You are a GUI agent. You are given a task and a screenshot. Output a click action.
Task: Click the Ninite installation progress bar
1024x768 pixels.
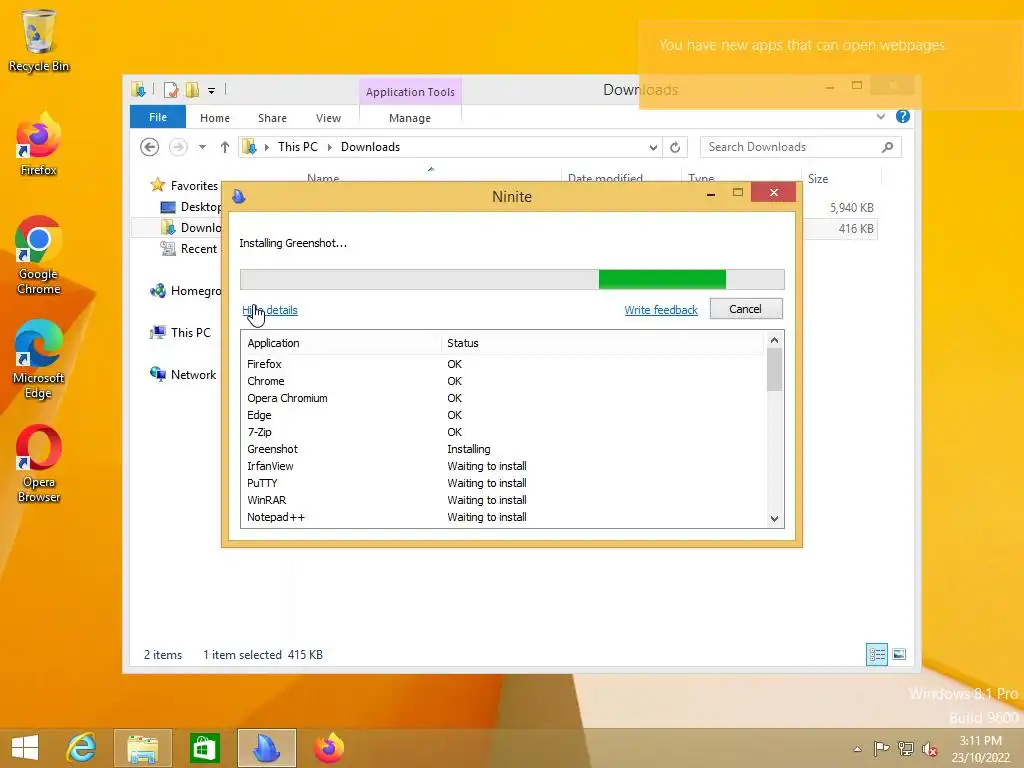512,280
